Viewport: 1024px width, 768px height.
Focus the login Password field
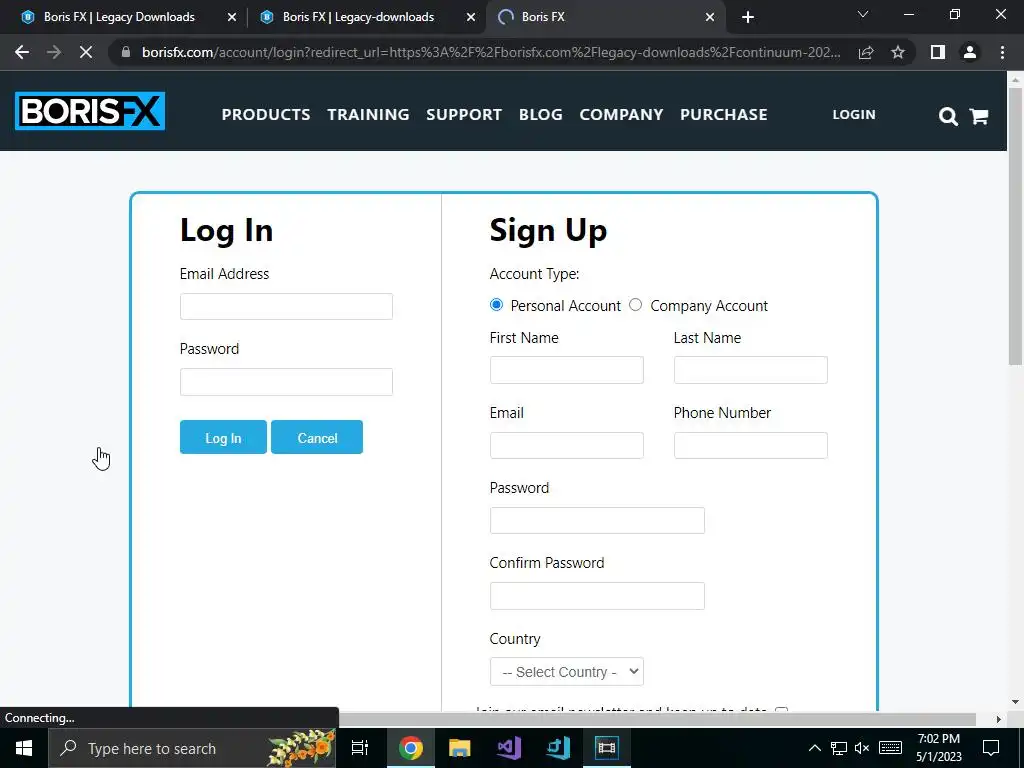286,382
